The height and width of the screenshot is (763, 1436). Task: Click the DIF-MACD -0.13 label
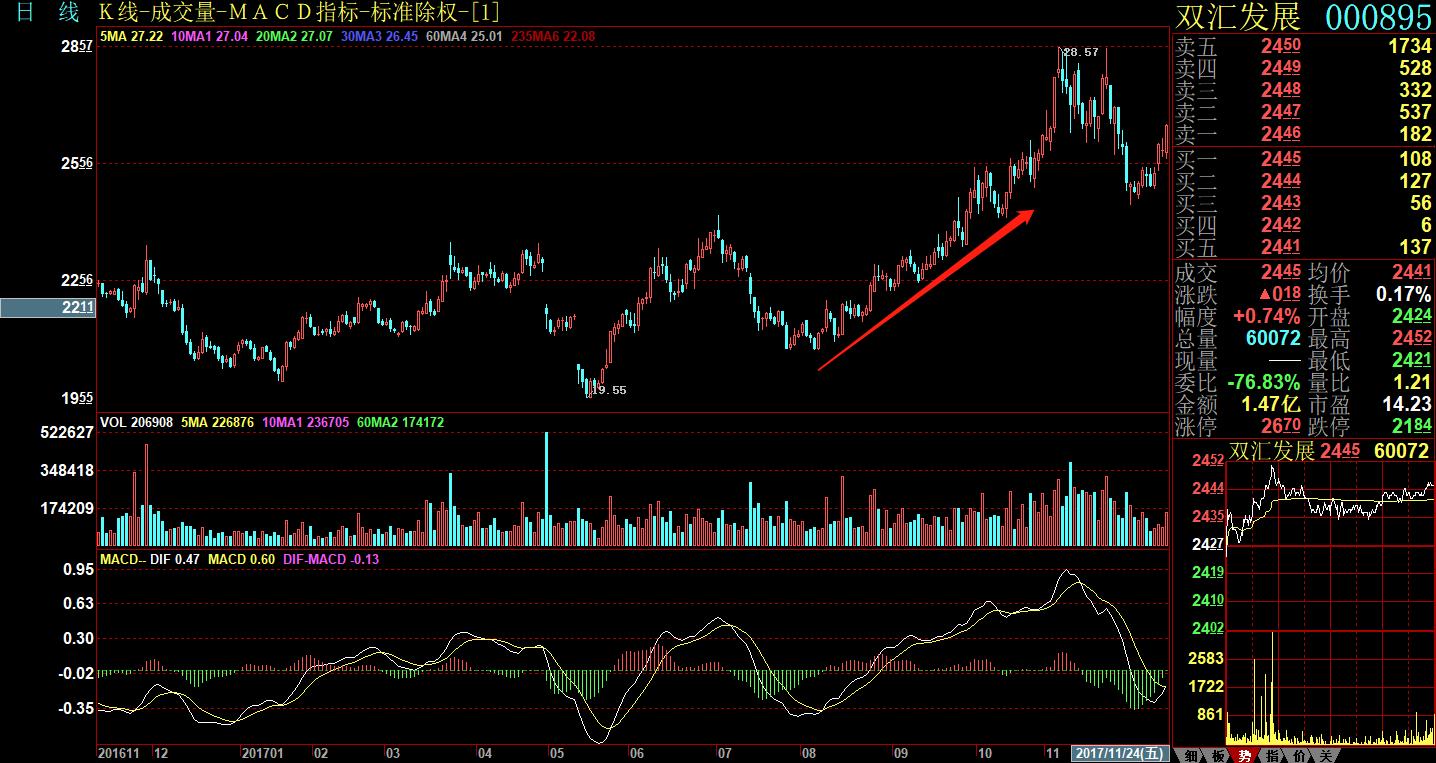click(331, 559)
